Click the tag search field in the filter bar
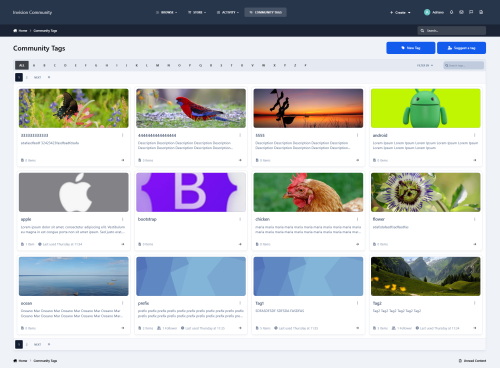 464,65
